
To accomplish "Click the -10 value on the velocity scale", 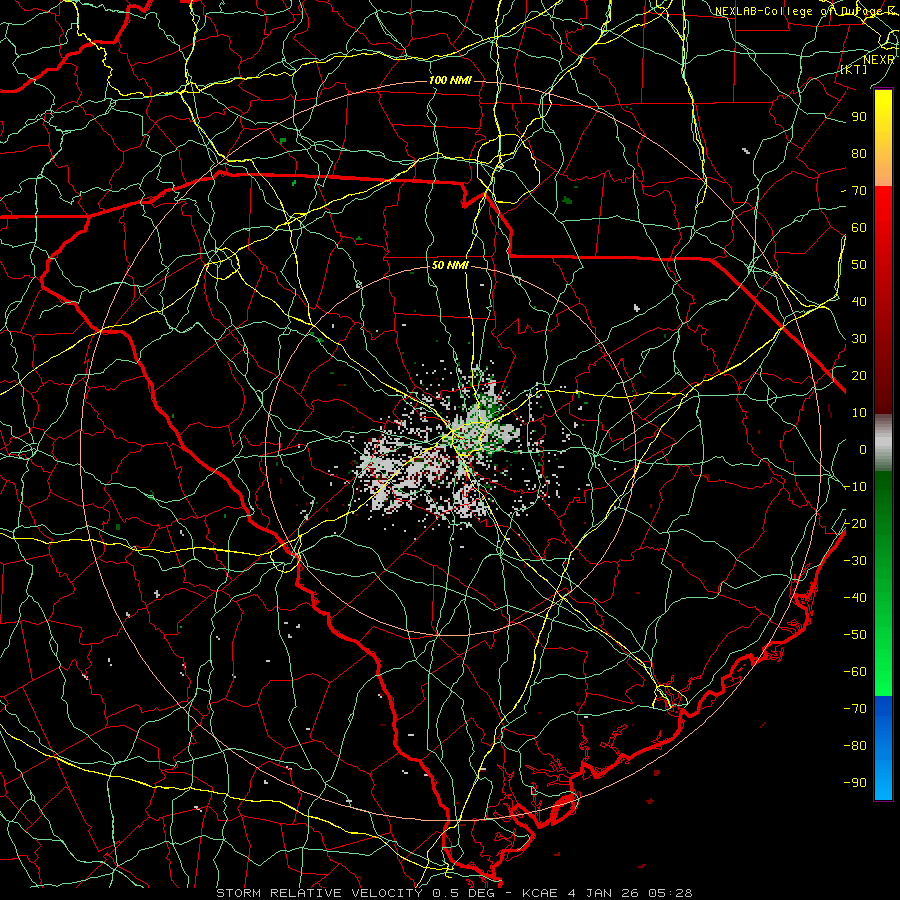I will point(855,487).
